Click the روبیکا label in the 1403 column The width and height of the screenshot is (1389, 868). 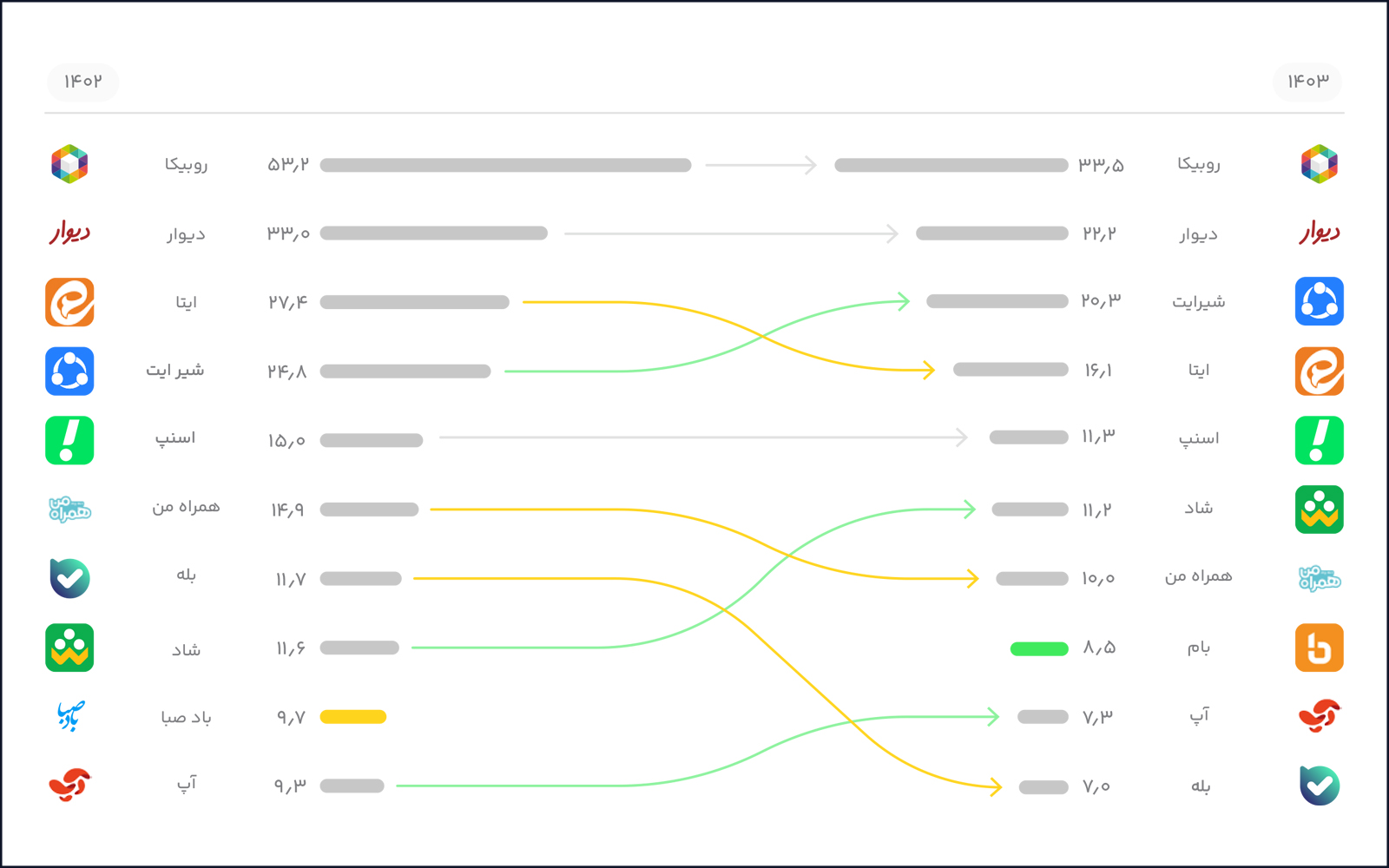pyautogui.click(x=1199, y=164)
